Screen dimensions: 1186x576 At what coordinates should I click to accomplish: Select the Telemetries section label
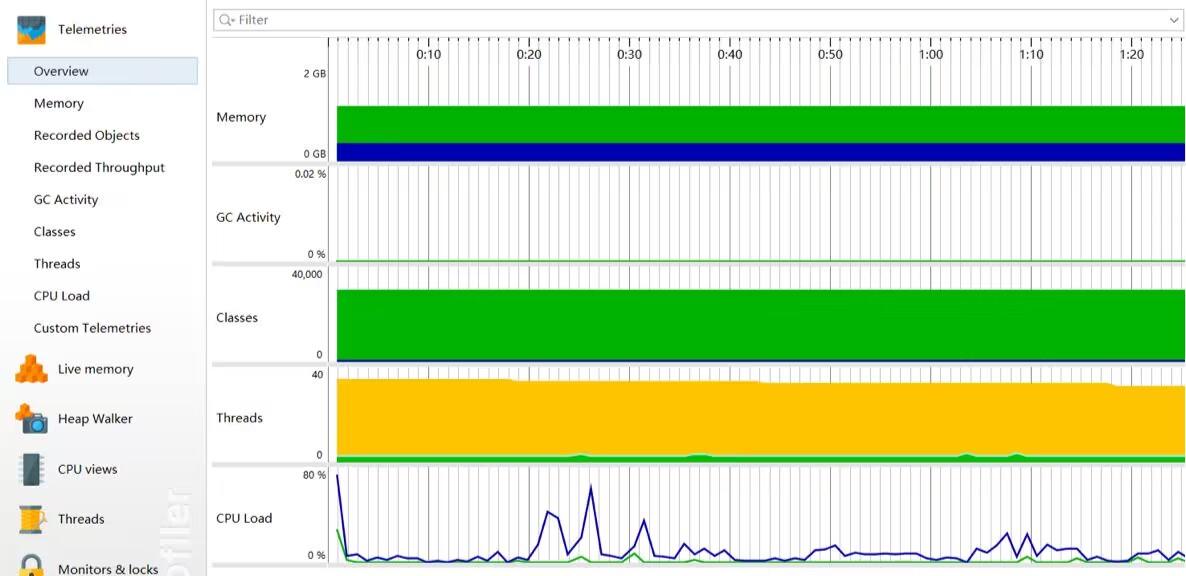pyautogui.click(x=92, y=29)
